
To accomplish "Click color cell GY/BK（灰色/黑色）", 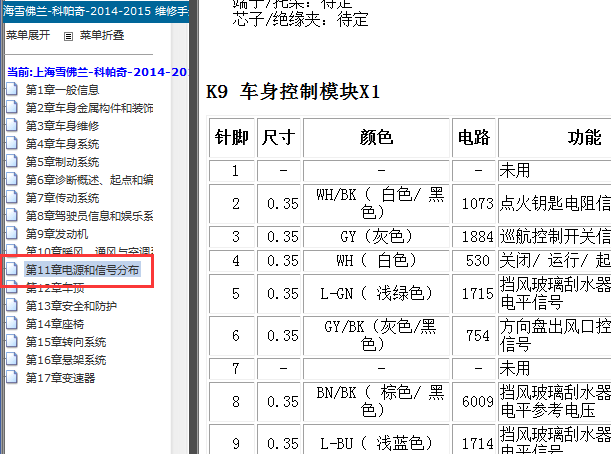I will coord(376,336).
